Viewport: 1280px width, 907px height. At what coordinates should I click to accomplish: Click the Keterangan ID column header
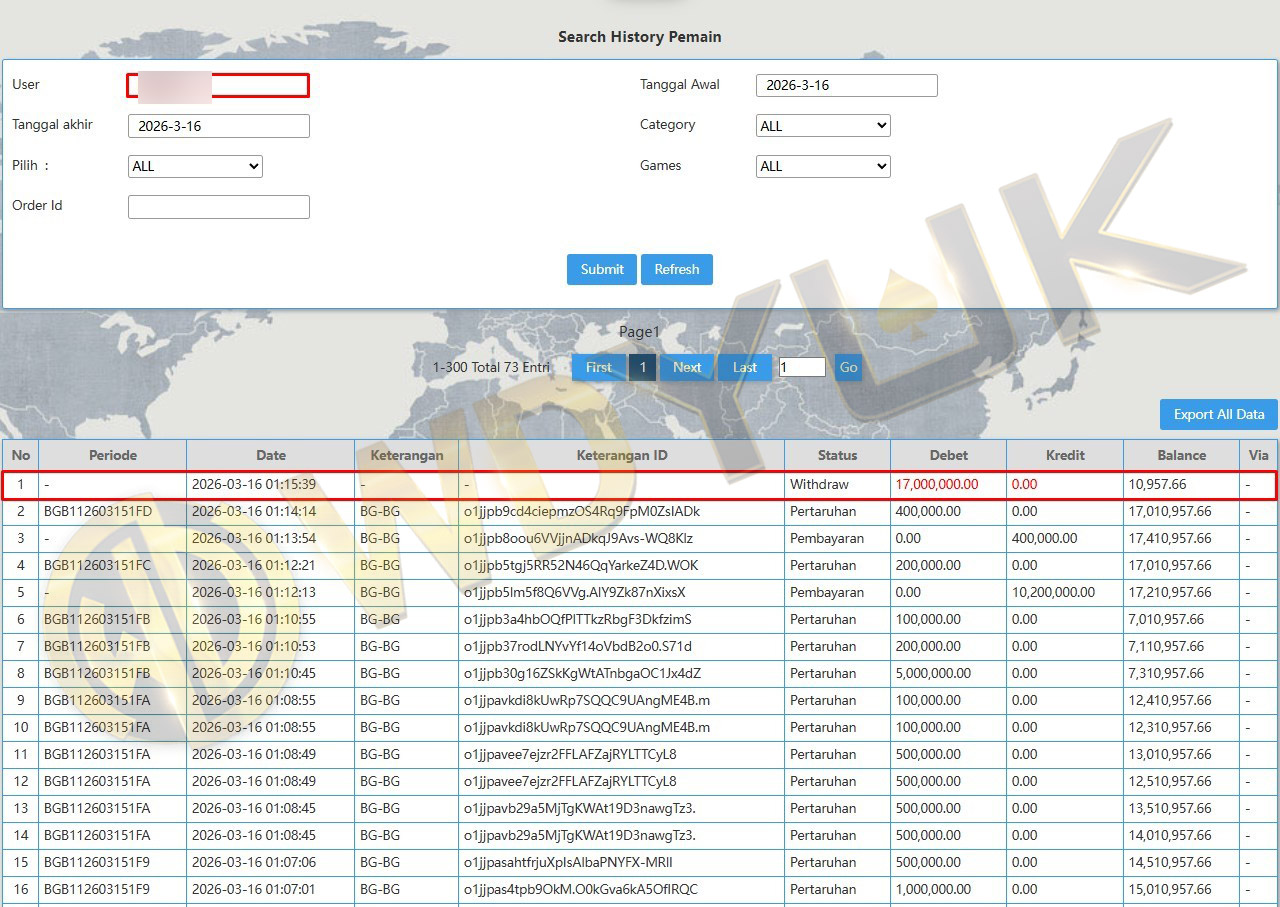click(x=621, y=455)
